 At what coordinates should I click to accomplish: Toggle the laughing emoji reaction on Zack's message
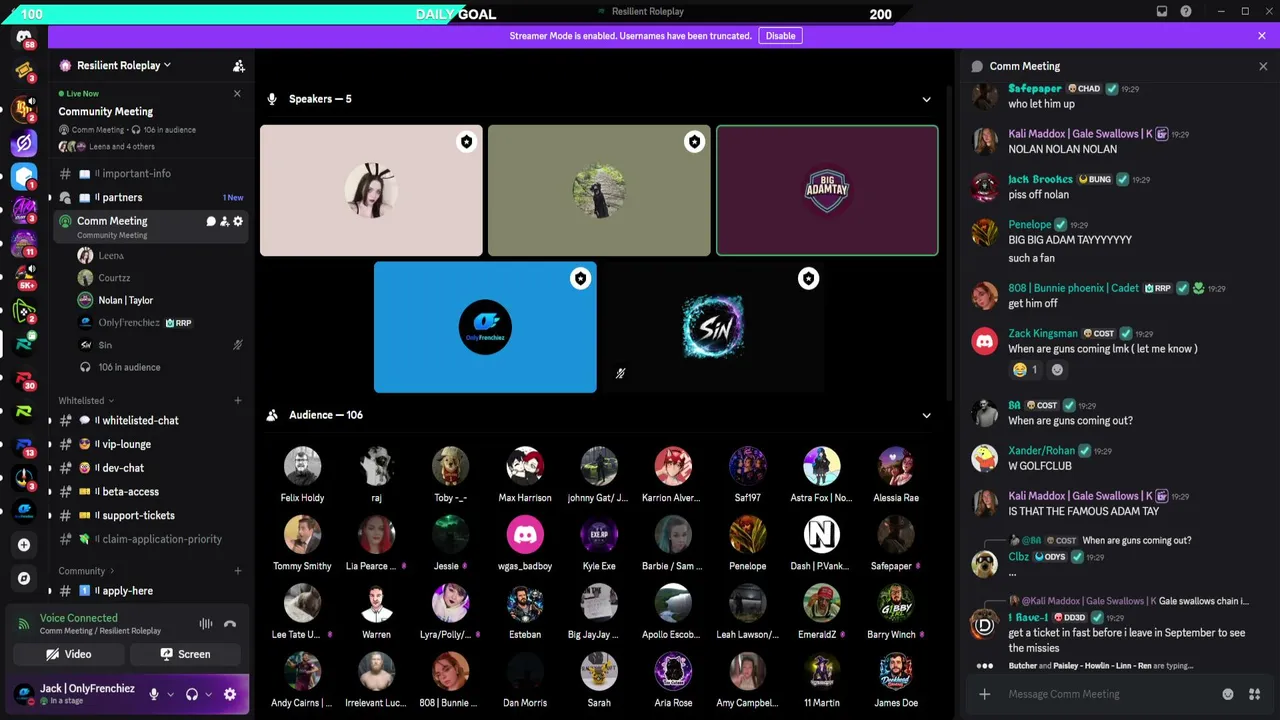(x=1025, y=370)
